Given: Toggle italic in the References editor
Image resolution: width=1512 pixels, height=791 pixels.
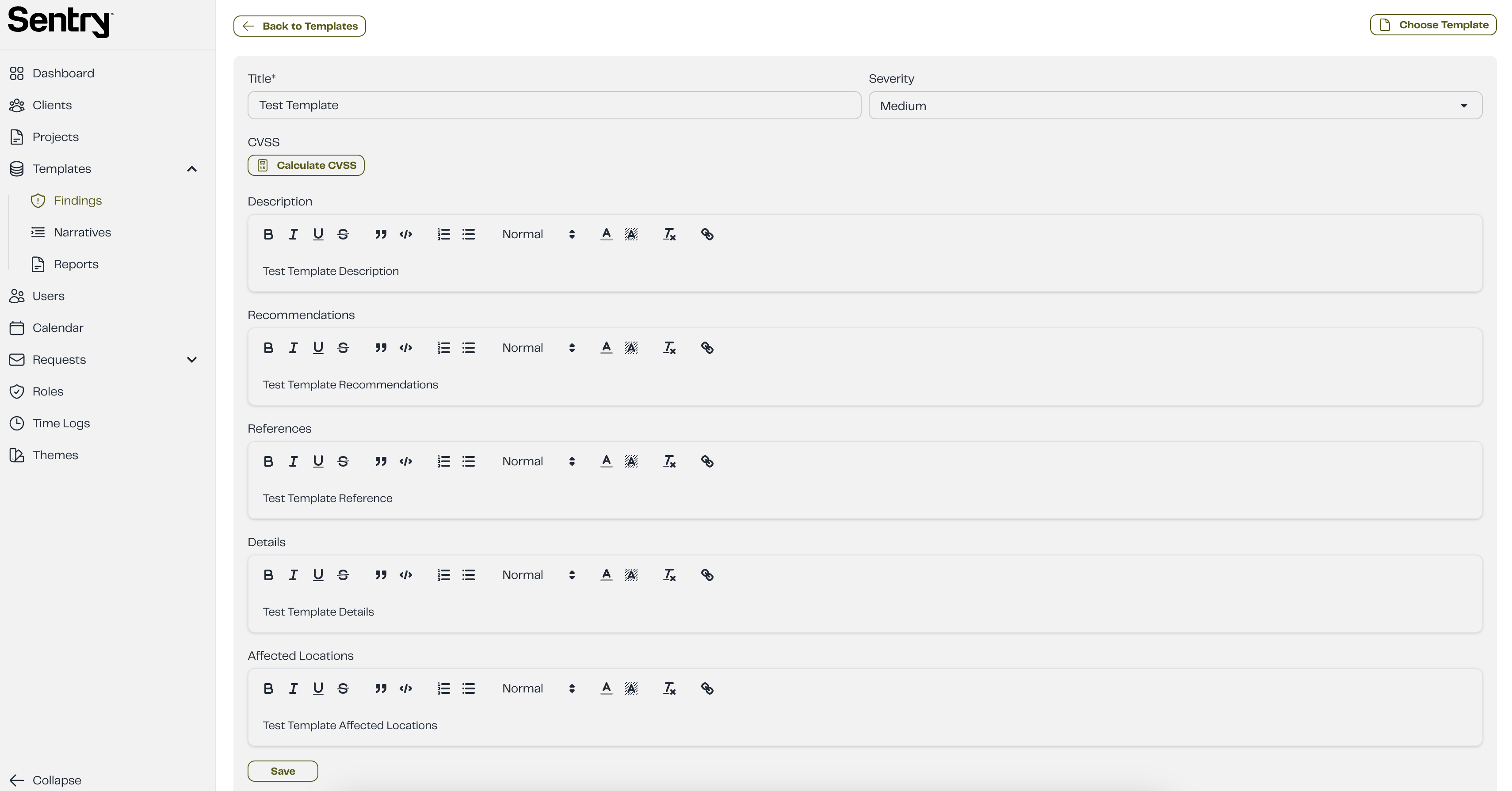Looking at the screenshot, I should click(293, 461).
